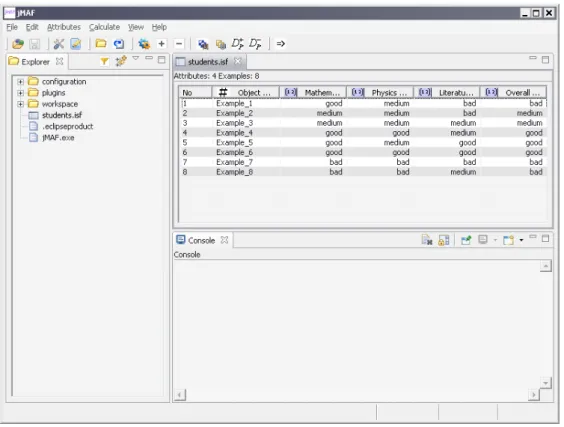Click the plus add toolbar icon

click(x=162, y=44)
